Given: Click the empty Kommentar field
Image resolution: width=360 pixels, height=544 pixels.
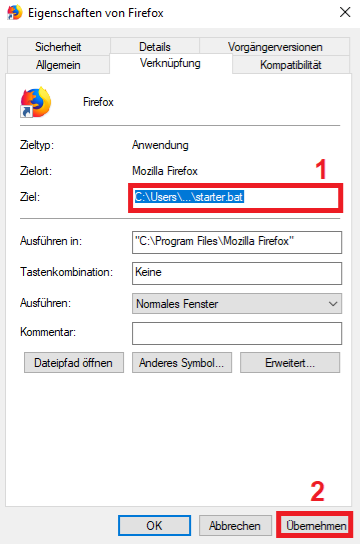Looking at the screenshot, I should (x=237, y=333).
